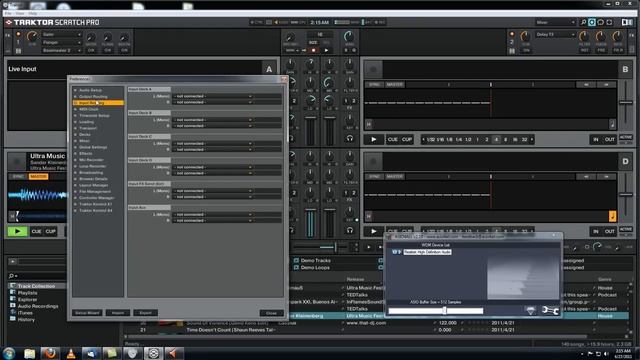This screenshot has width=640, height=360.
Task: Open Input Aux L (Mono) dropdown
Action: [227, 215]
